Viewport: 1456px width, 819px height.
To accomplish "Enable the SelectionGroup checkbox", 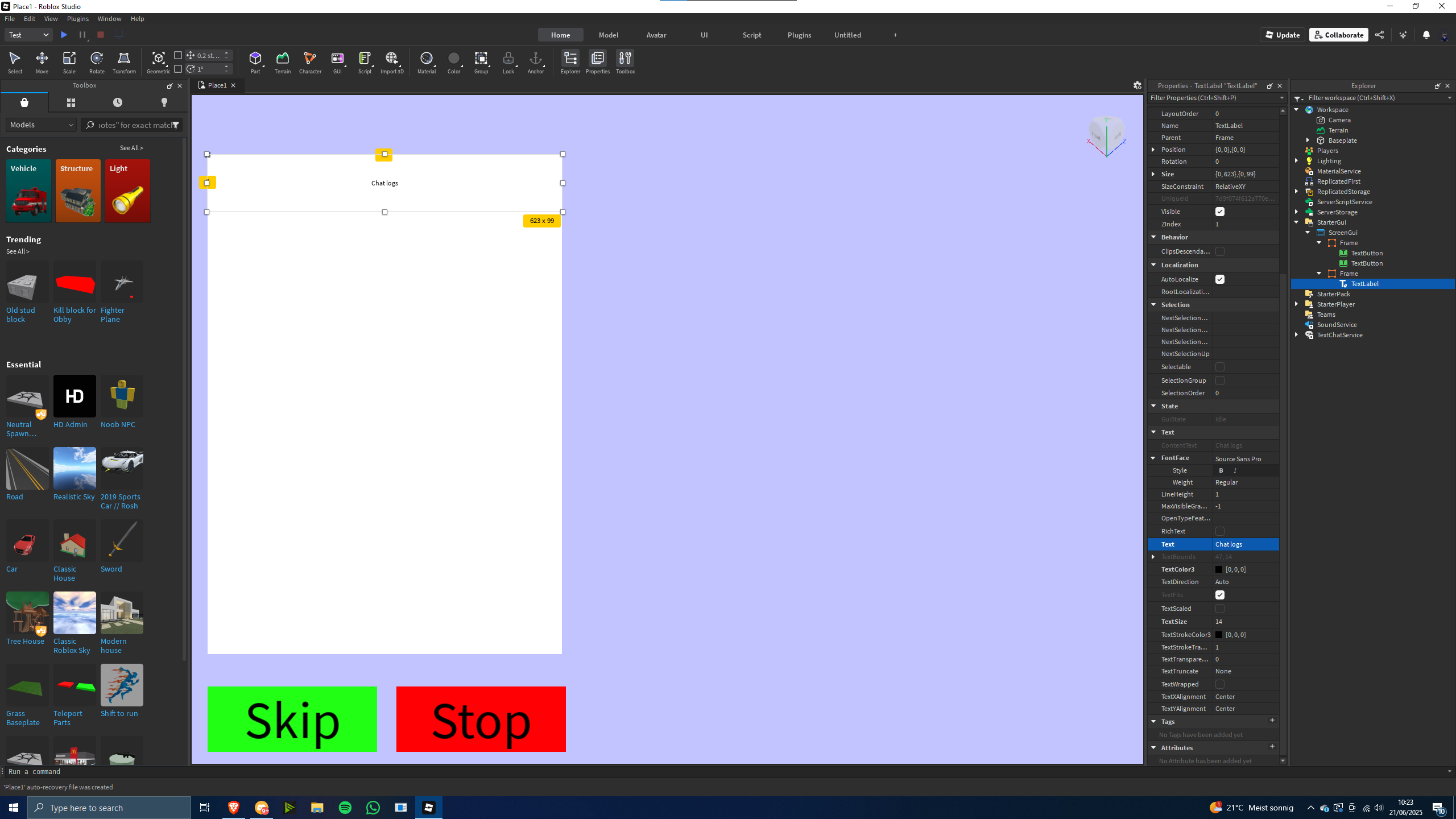I will pyautogui.click(x=1220, y=380).
